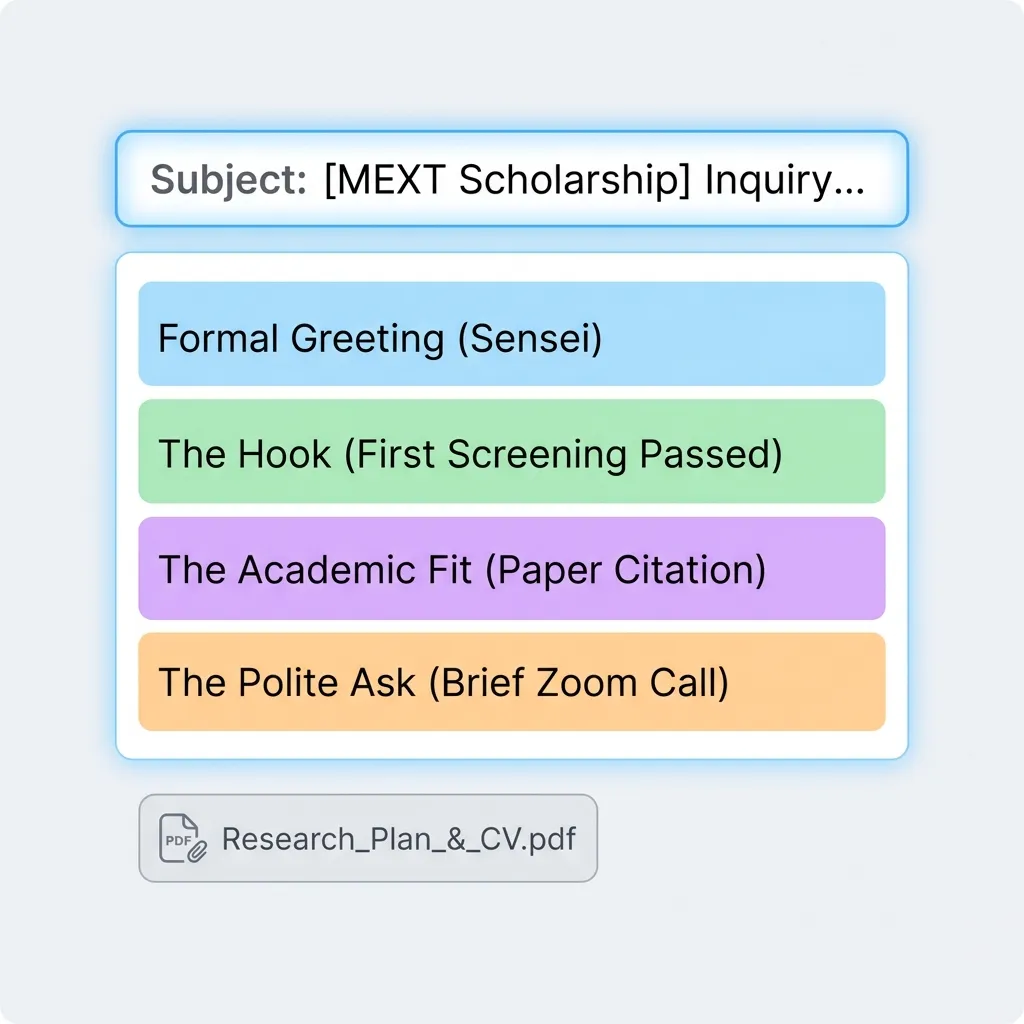Select the green The Hook block
The image size is (1024, 1024).
tap(512, 451)
